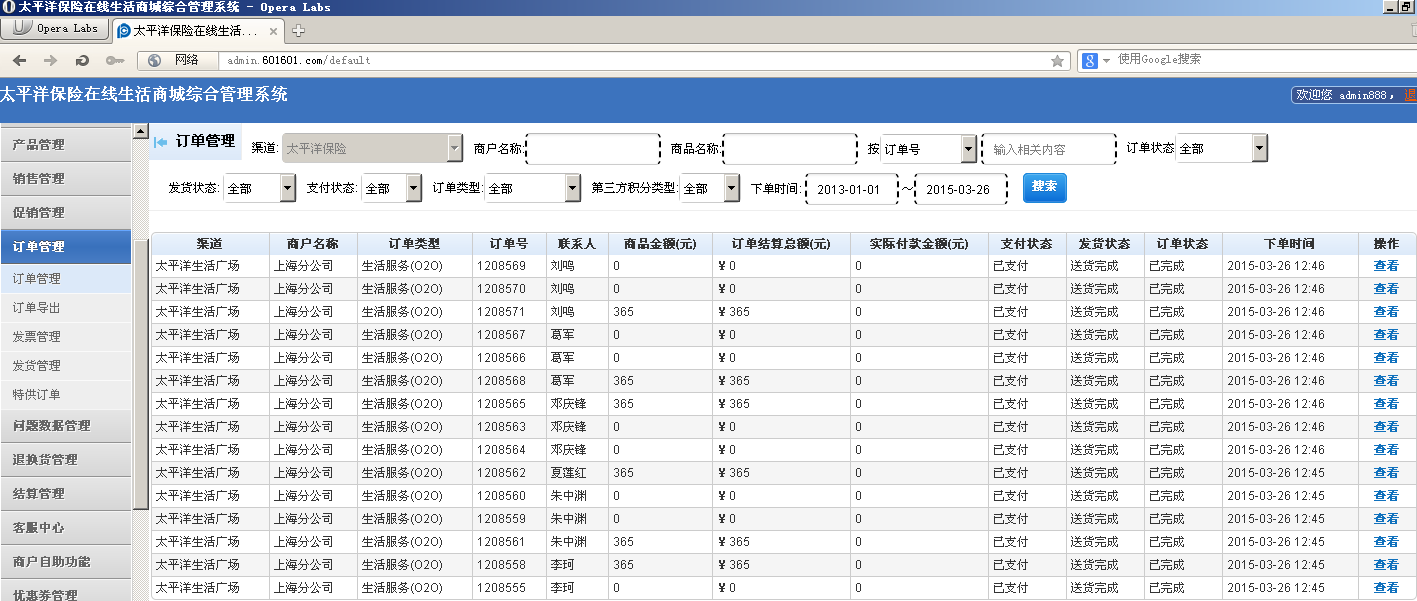Image resolution: width=1417 pixels, height=601 pixels.
Task: Click 查看 for order 1208562
Action: (1386, 473)
